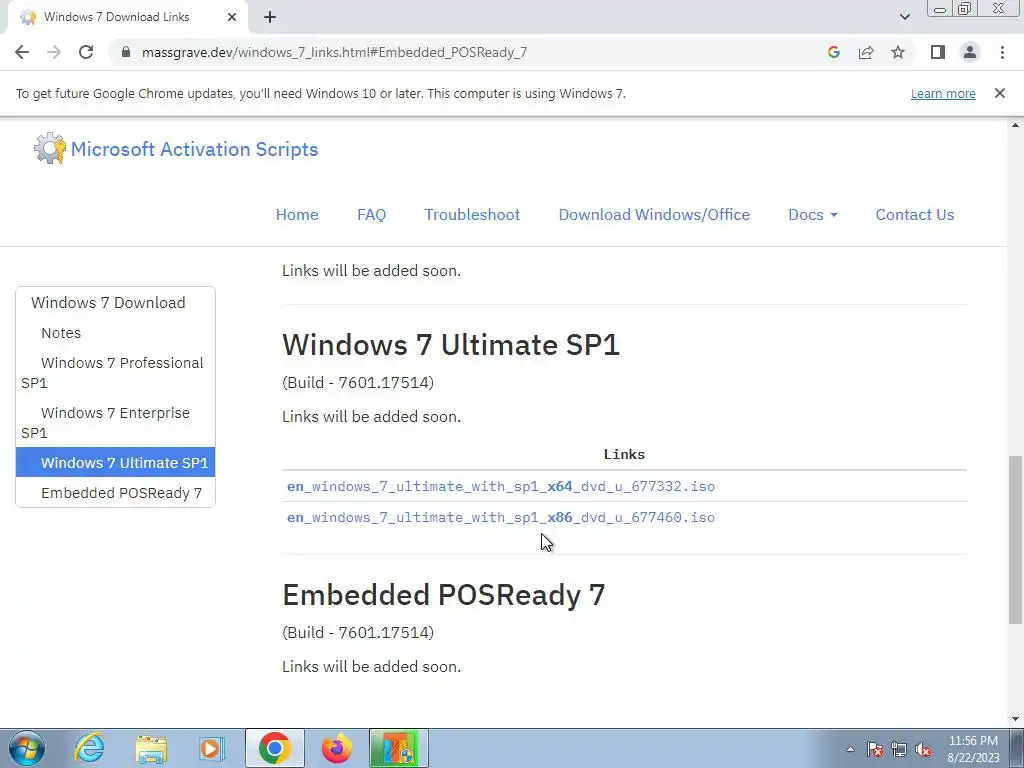This screenshot has width=1024, height=768.
Task: Click the scrollbar down arrow
Action: (x=1016, y=719)
